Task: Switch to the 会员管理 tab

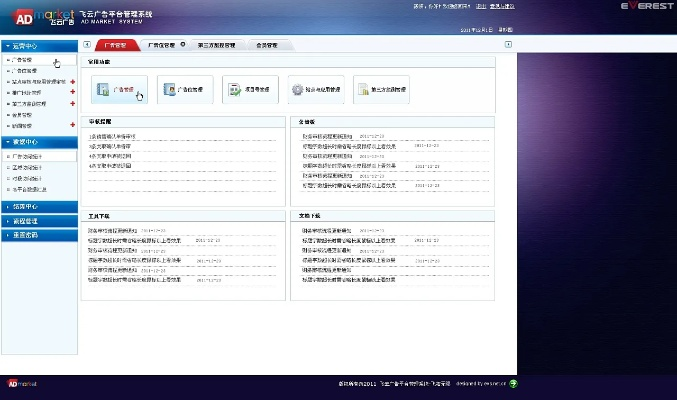Action: click(267, 45)
